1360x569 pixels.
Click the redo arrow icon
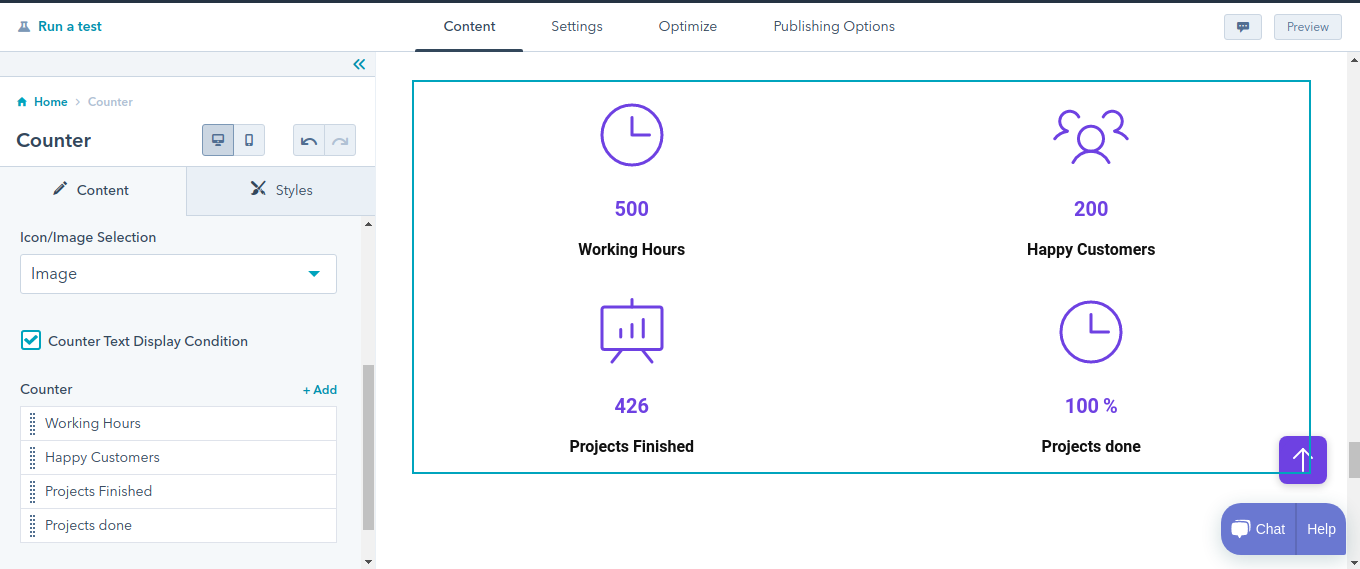pos(340,141)
